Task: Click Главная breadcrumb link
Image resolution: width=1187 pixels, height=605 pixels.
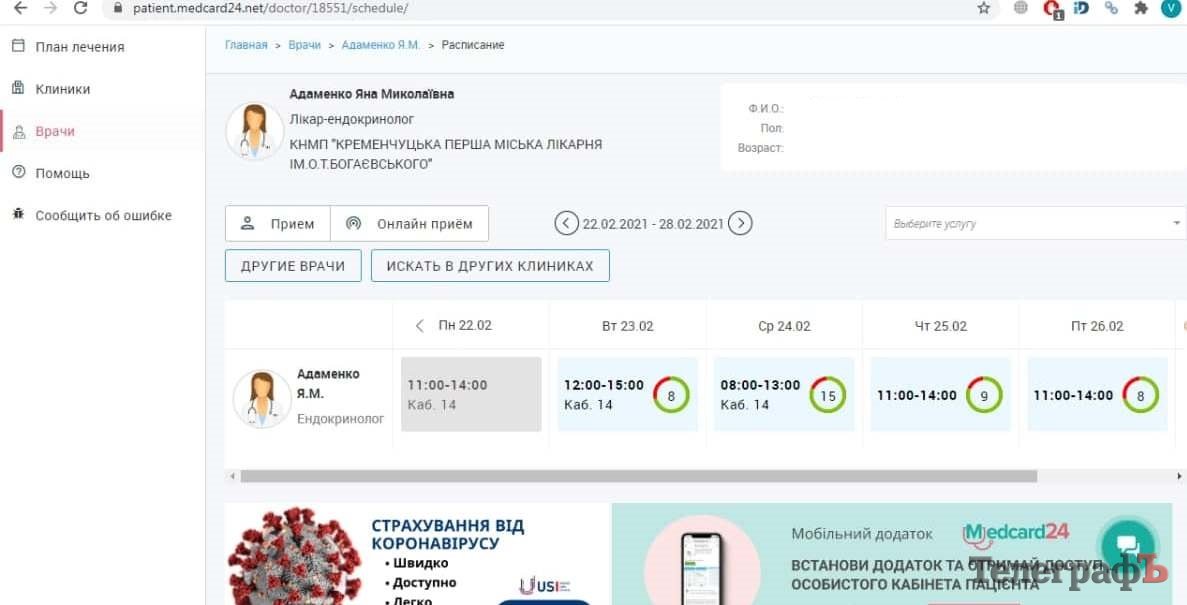Action: click(x=246, y=45)
